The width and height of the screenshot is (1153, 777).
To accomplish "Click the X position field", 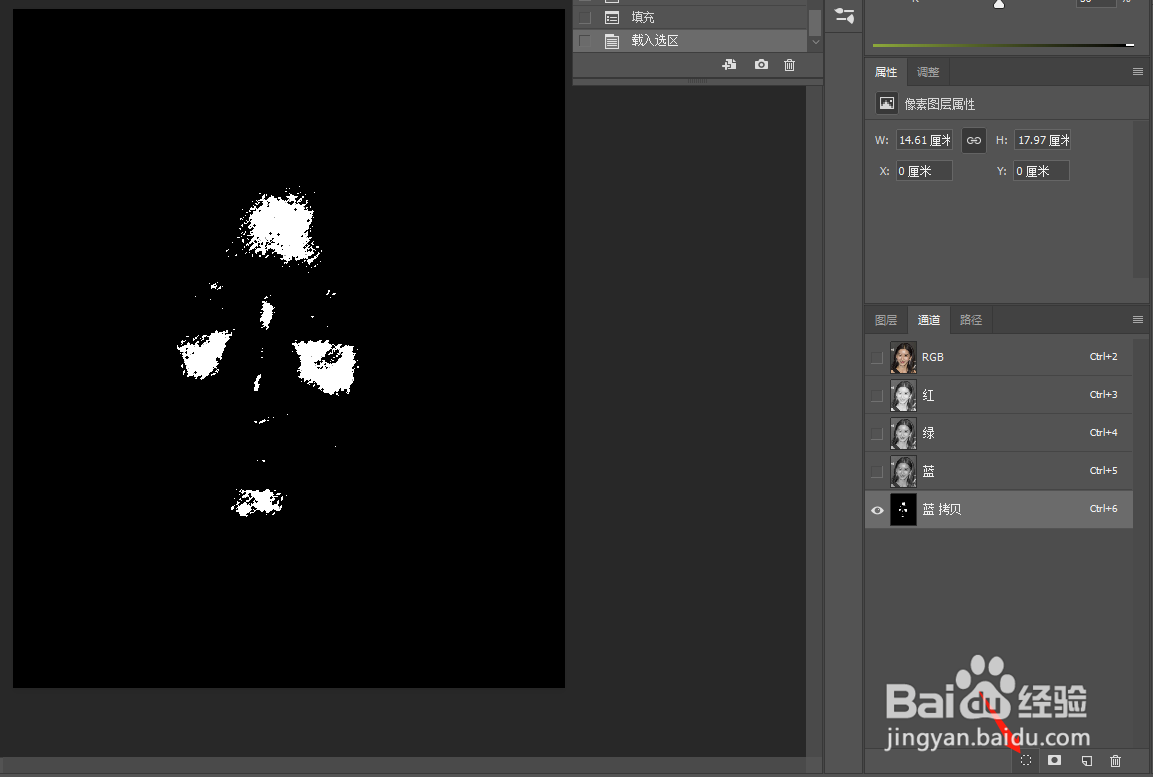I will tap(924, 171).
